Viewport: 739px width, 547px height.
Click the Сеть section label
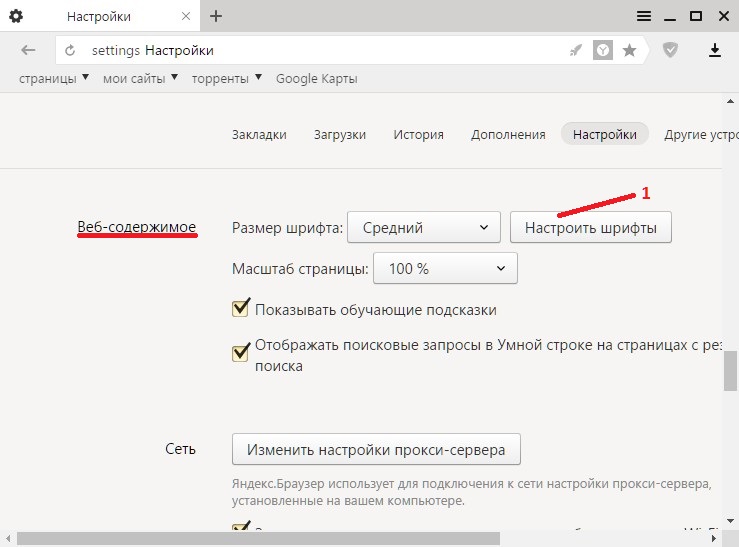point(180,449)
